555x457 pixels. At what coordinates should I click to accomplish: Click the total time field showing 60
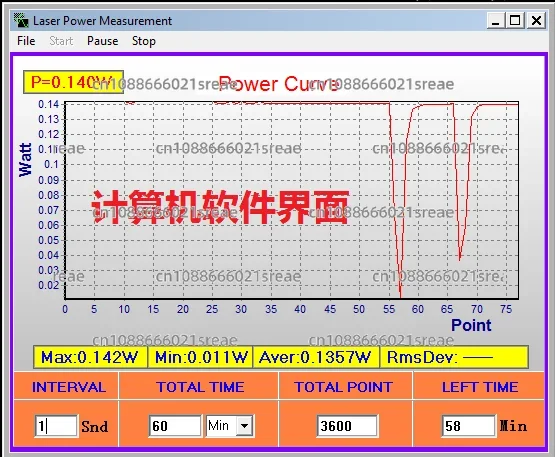click(175, 426)
